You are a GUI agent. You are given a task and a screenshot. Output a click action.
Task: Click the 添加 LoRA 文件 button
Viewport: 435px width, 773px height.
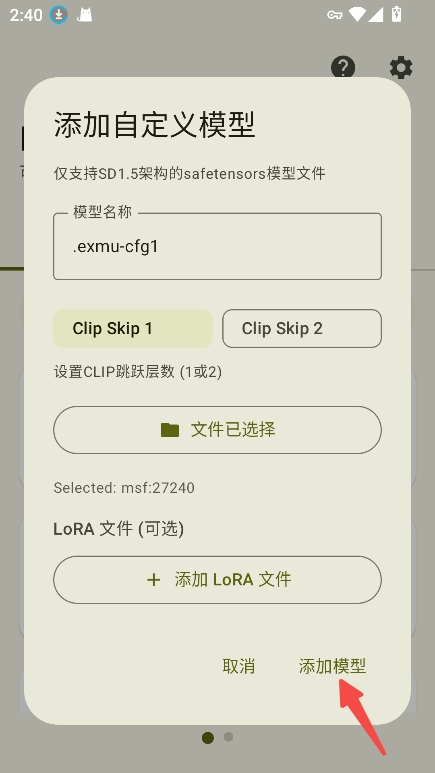[218, 580]
